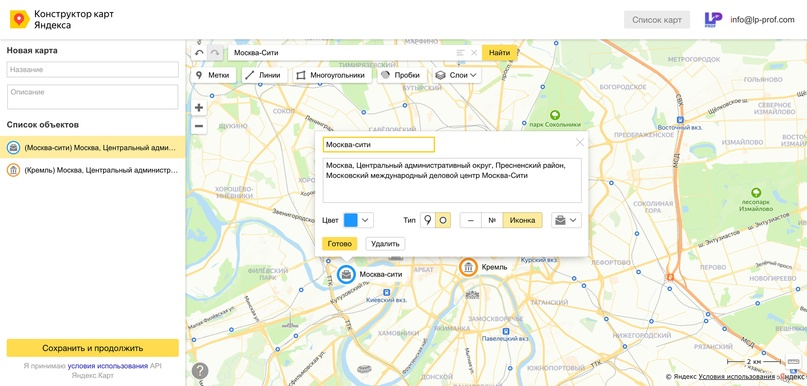The image size is (807, 386).
Task: Choose the № numbered marker style
Action: (x=492, y=220)
